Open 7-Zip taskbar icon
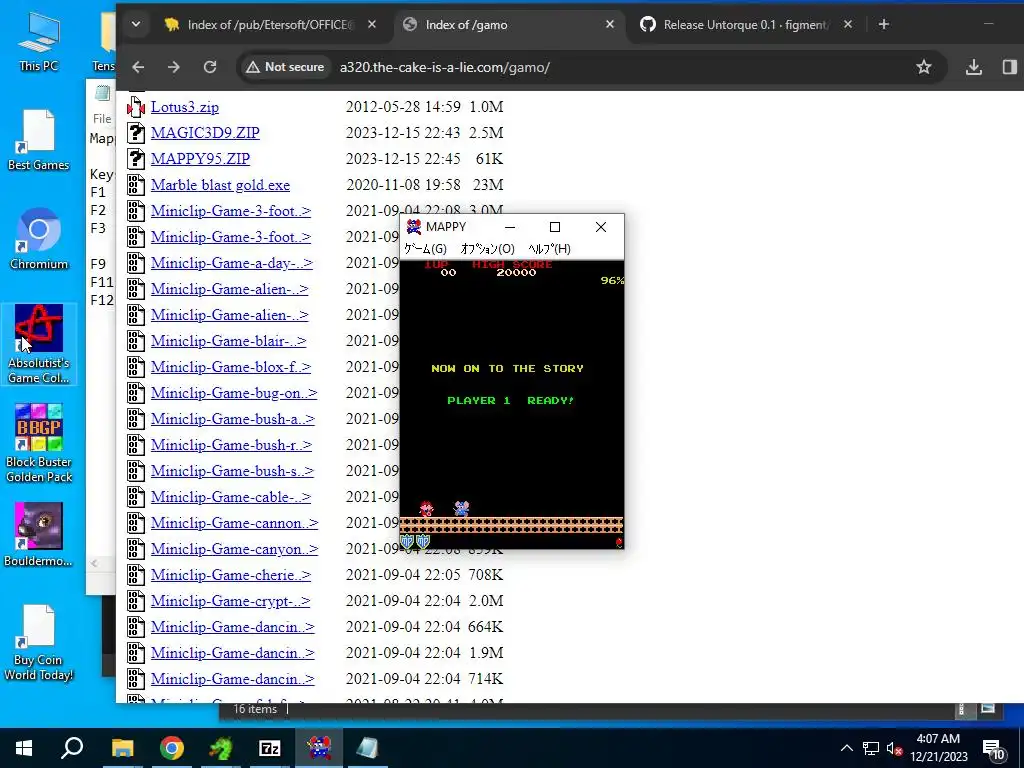This screenshot has width=1024, height=768. tap(270, 748)
